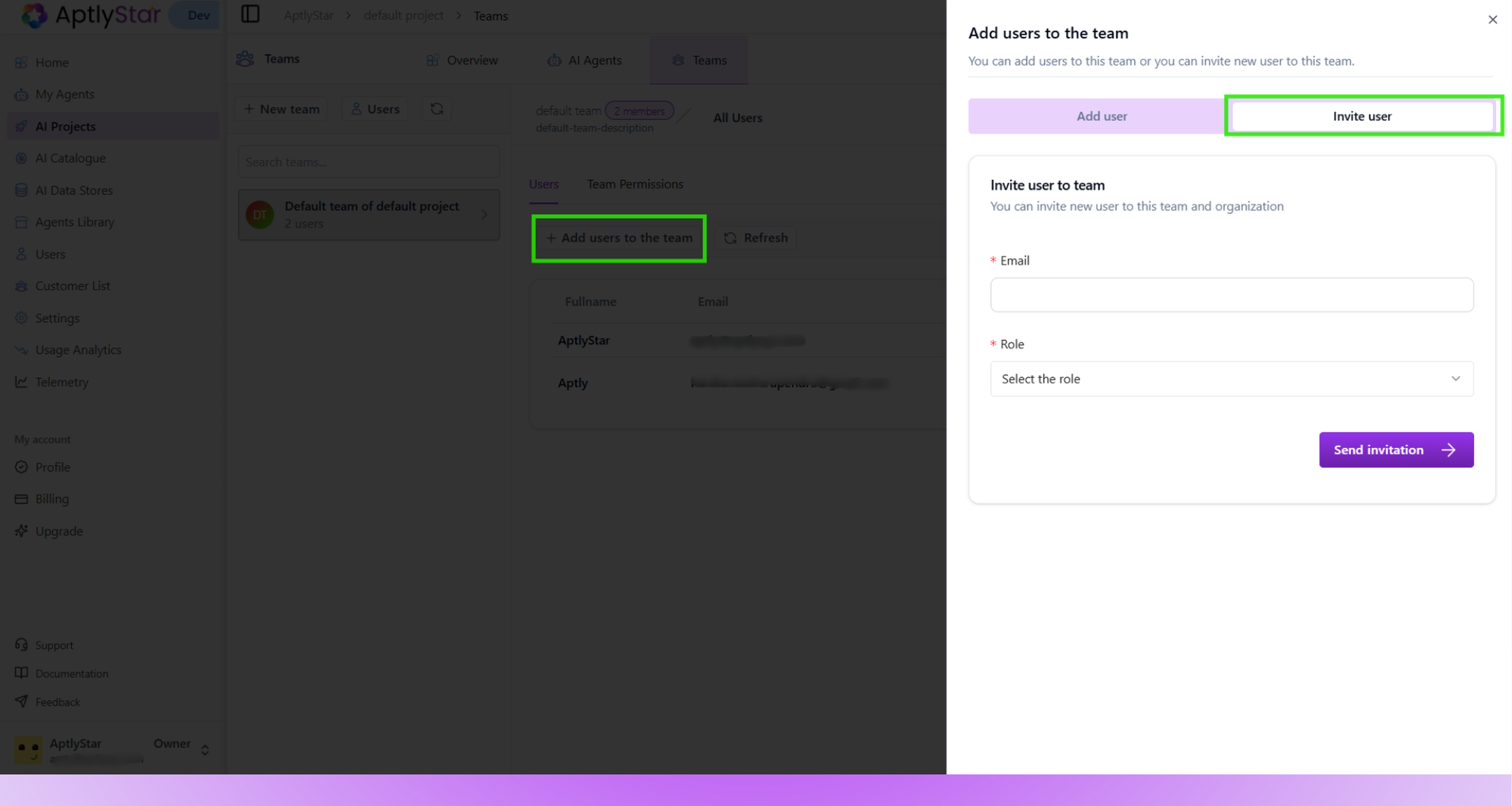This screenshot has width=1512, height=806.
Task: Open the Agents Library
Action: point(74,222)
